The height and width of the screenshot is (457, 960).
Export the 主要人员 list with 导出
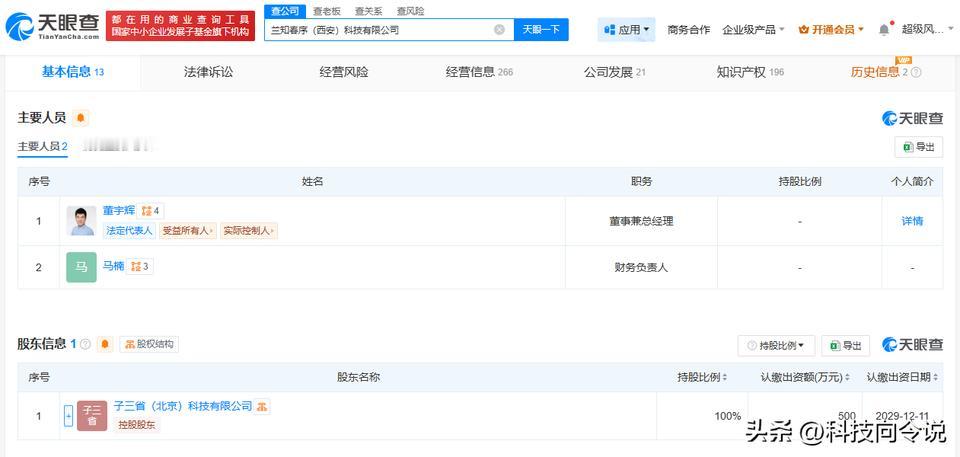coord(919,147)
